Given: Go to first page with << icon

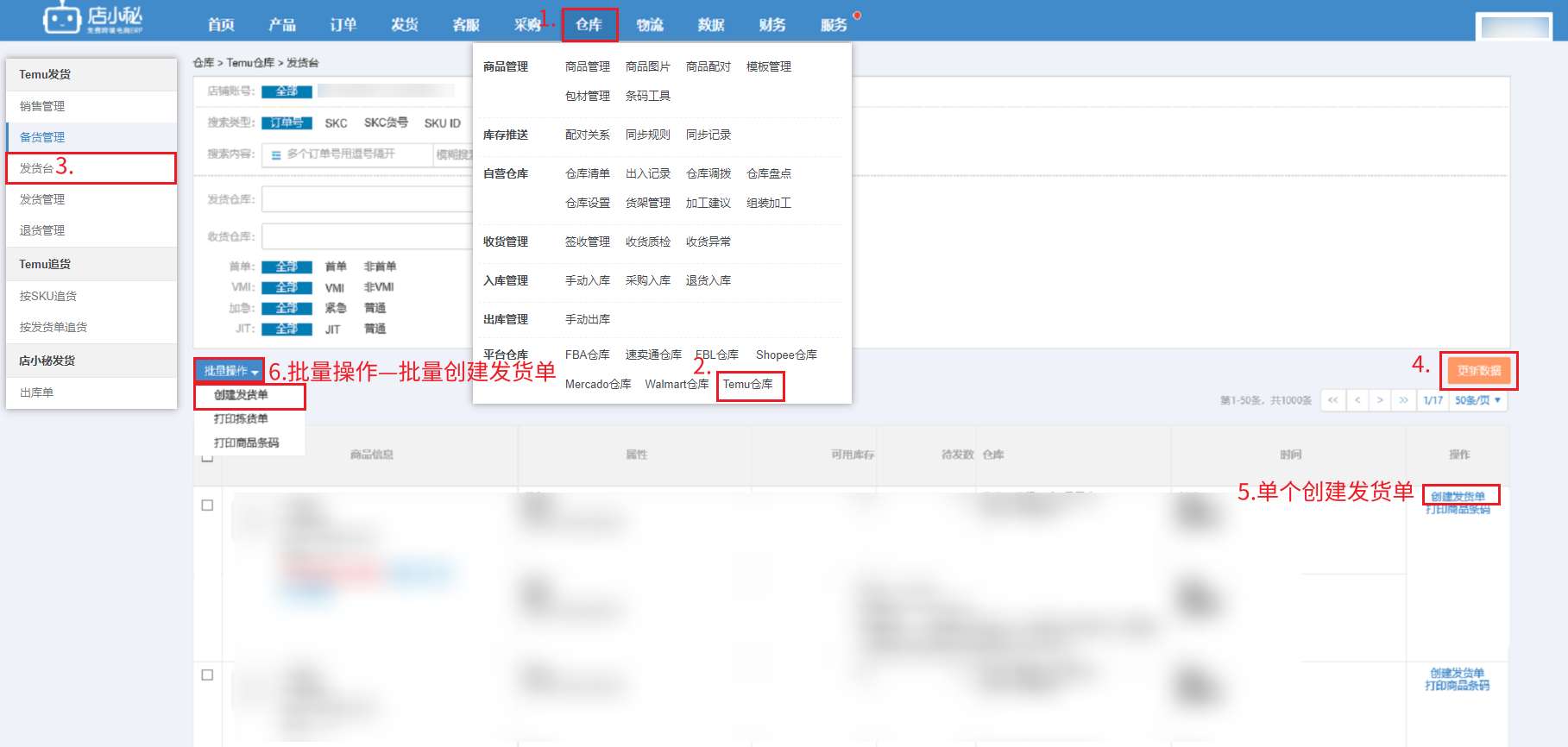Looking at the screenshot, I should tap(1333, 400).
